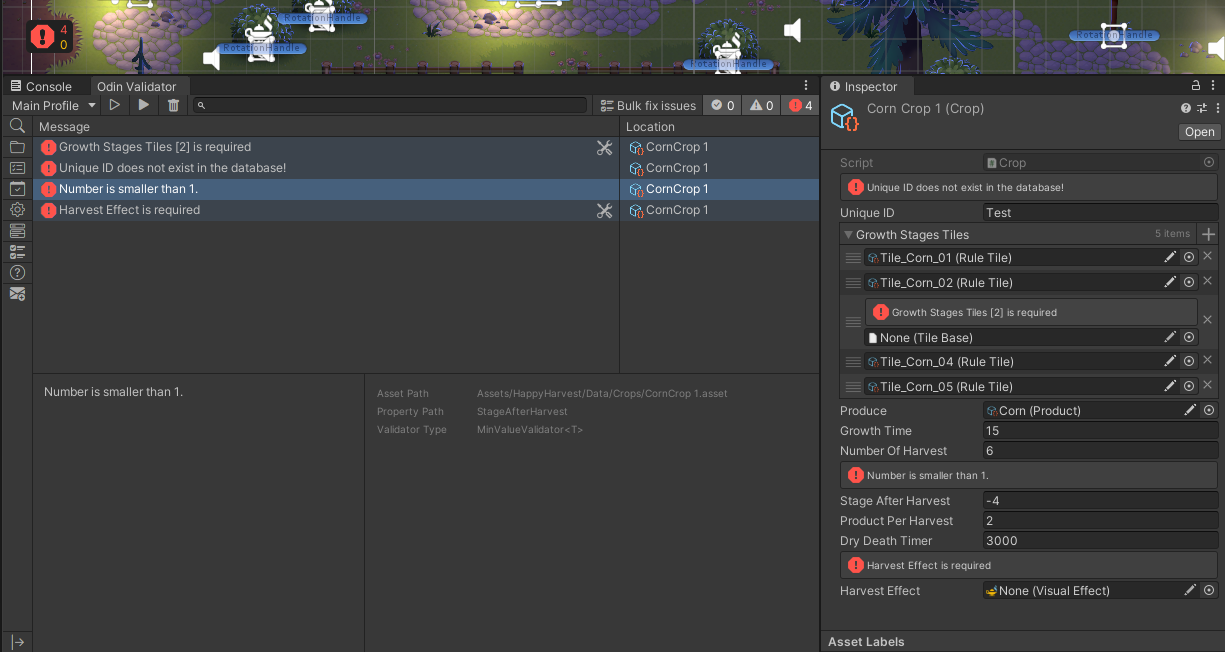Toggle the warning count filter showing 0

[762, 106]
